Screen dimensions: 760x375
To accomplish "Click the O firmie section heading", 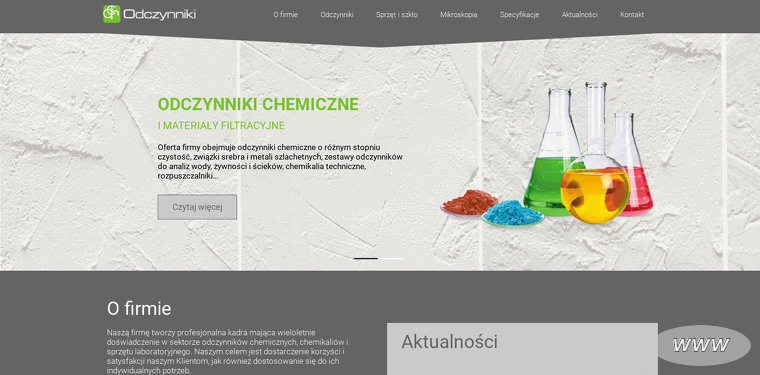I will 139,309.
